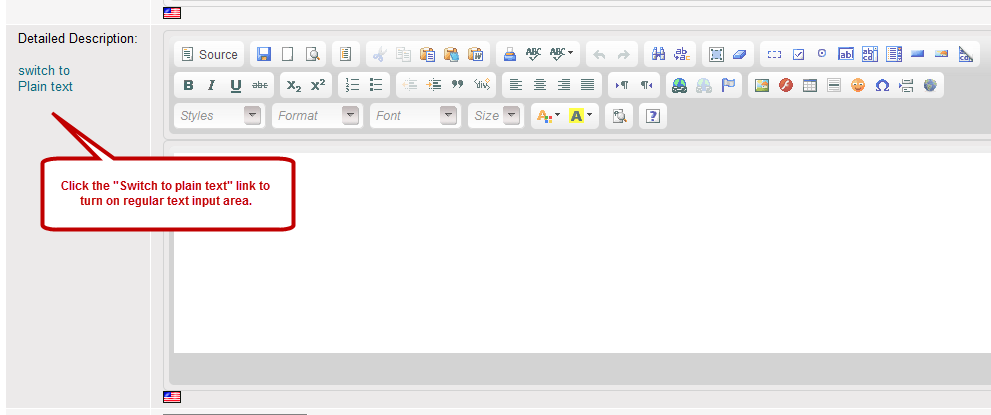Print the content using the printer icon
Image resolution: width=991 pixels, height=415 pixels.
[x=510, y=55]
